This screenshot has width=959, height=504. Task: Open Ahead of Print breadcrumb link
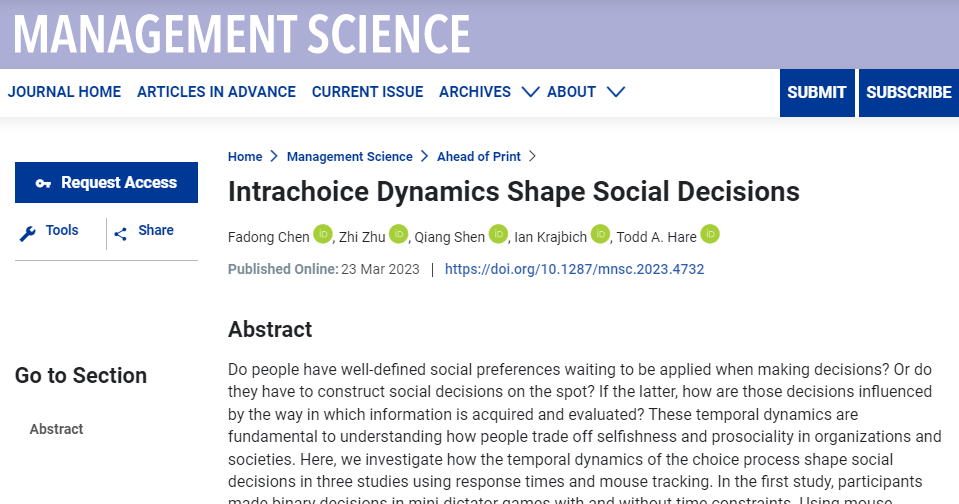(x=479, y=157)
